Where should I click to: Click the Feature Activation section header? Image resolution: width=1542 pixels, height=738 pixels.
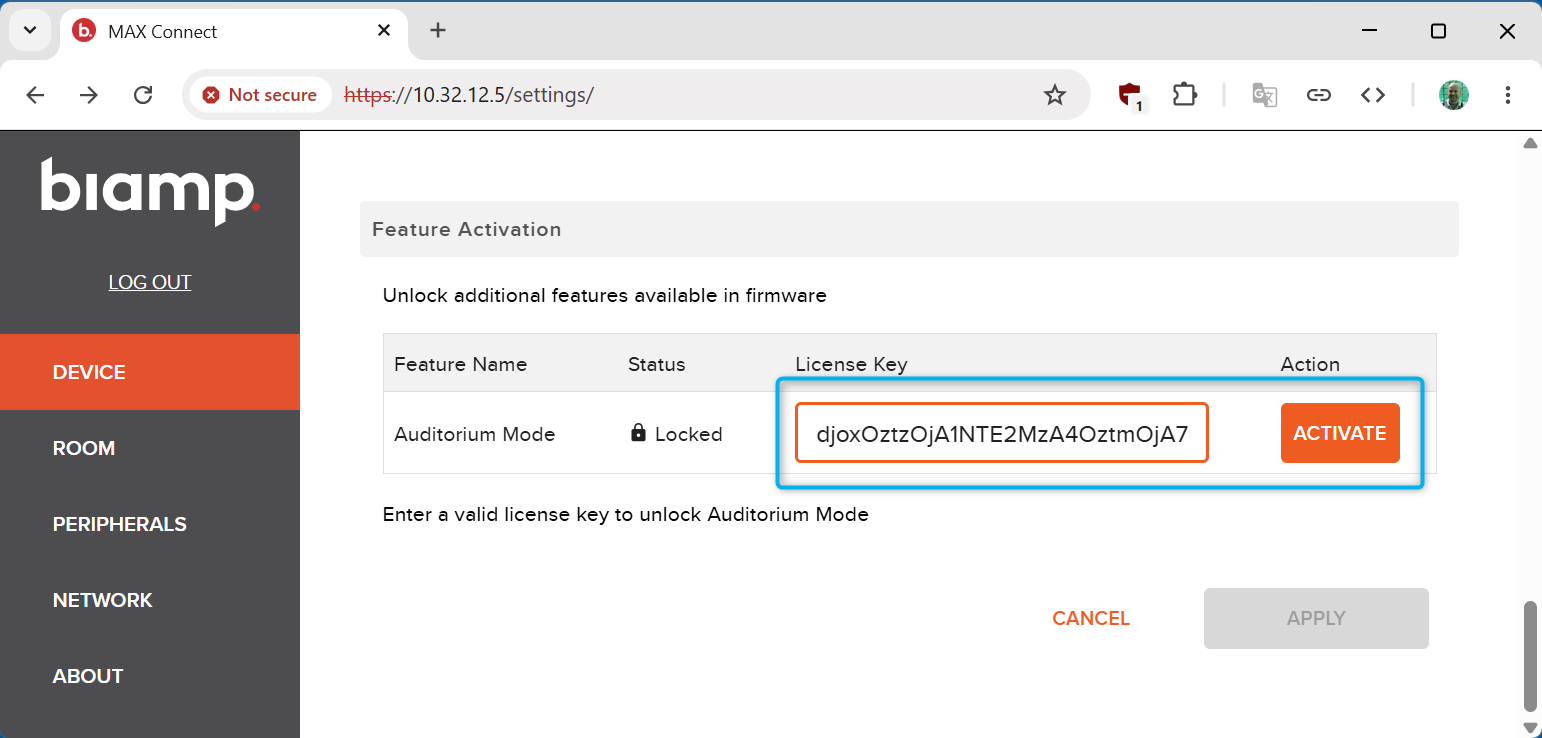[x=909, y=229]
